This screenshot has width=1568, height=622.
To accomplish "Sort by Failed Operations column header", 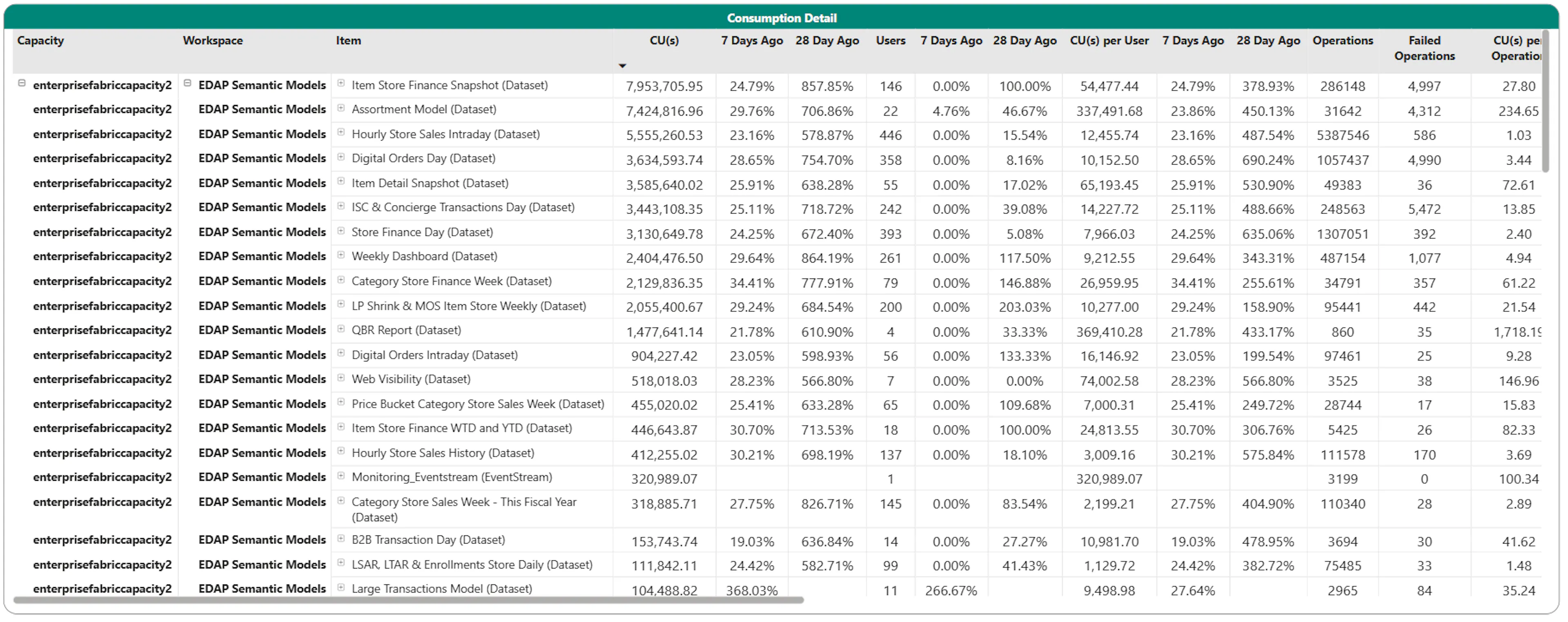I will (1424, 48).
